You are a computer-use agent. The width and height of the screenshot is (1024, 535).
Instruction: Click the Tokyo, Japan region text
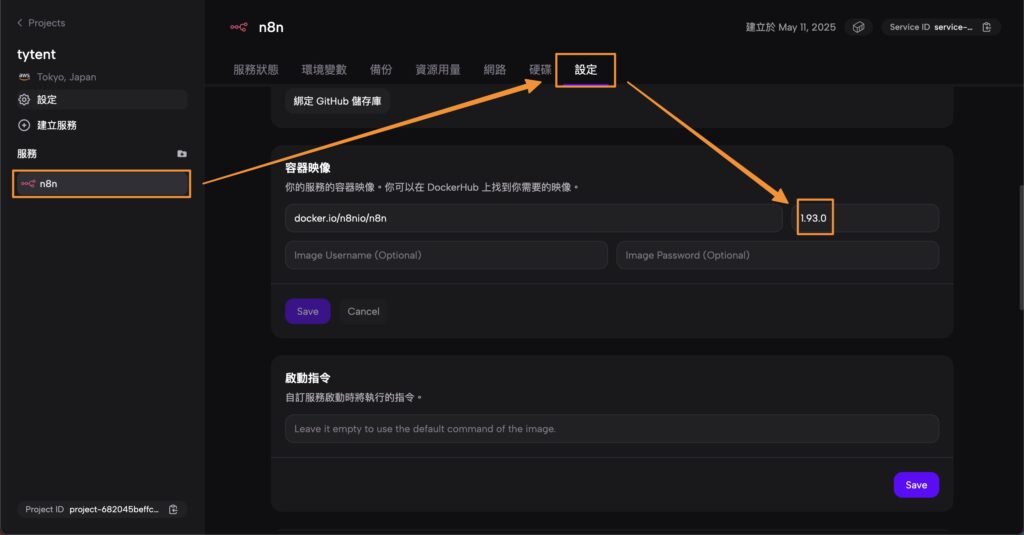click(67, 76)
